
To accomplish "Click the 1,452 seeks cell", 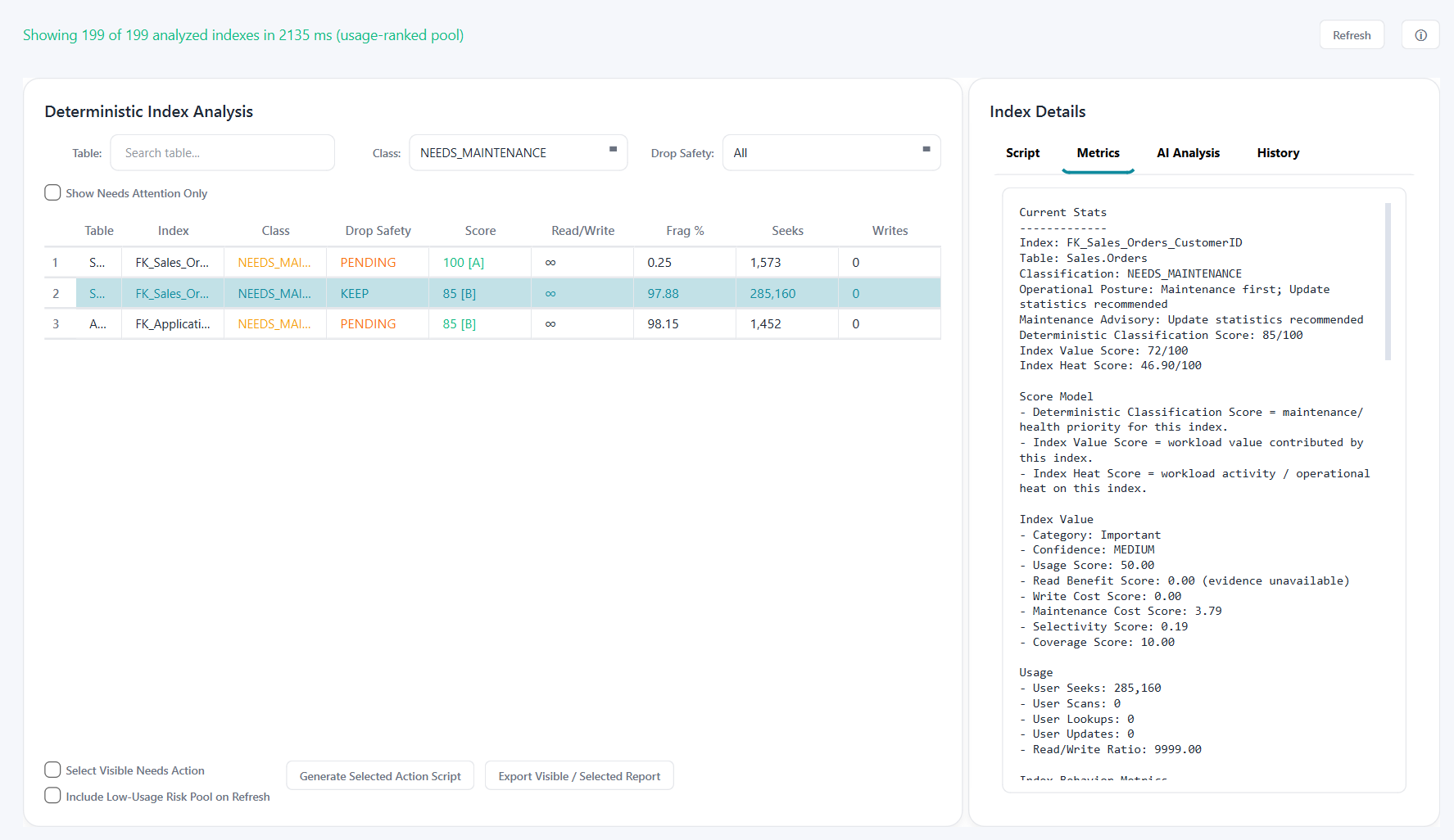I will tap(787, 324).
